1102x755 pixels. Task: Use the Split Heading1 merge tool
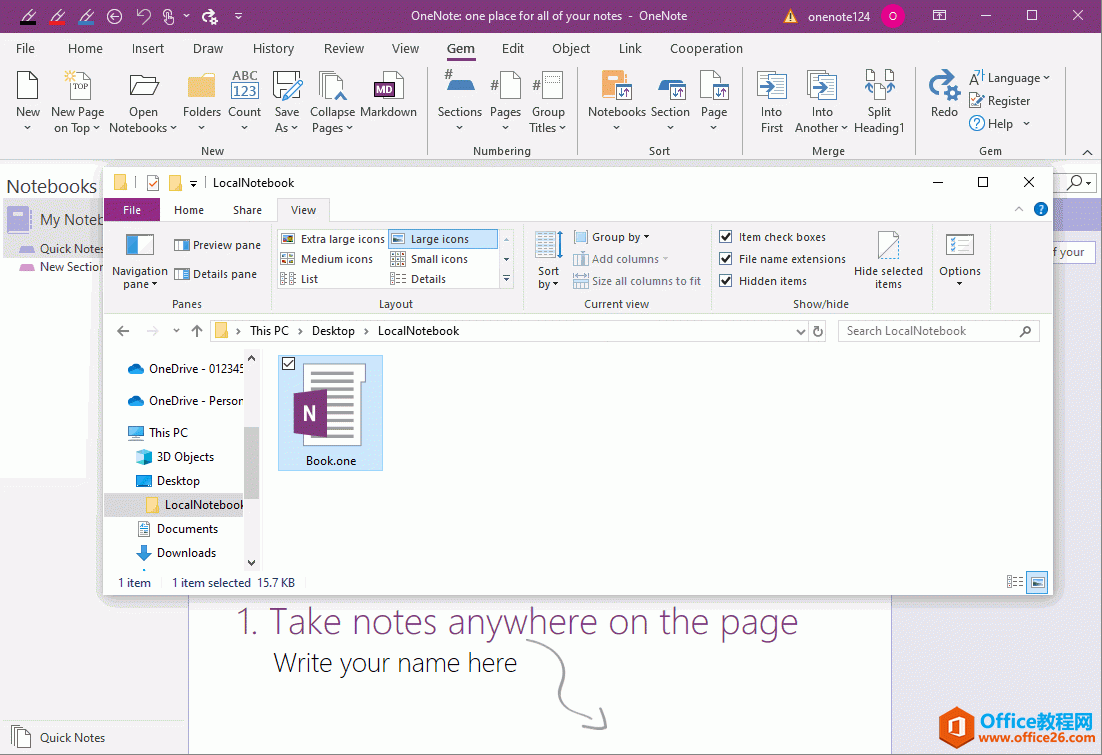pos(879,100)
